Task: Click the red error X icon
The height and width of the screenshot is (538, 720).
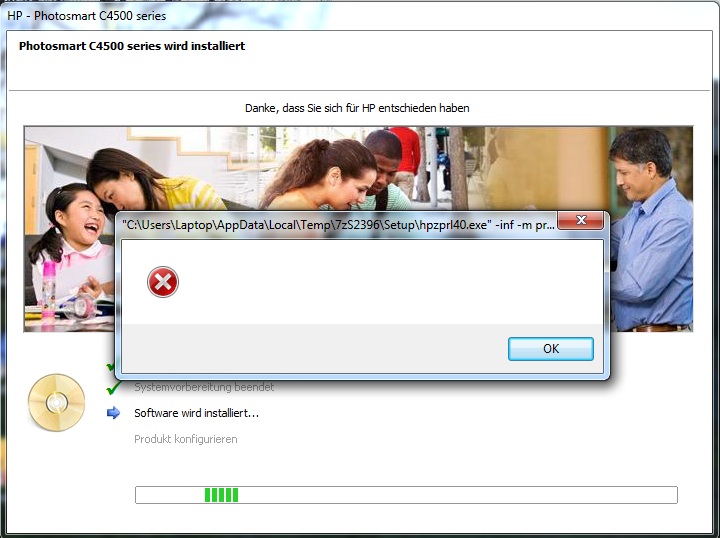Action: [163, 282]
